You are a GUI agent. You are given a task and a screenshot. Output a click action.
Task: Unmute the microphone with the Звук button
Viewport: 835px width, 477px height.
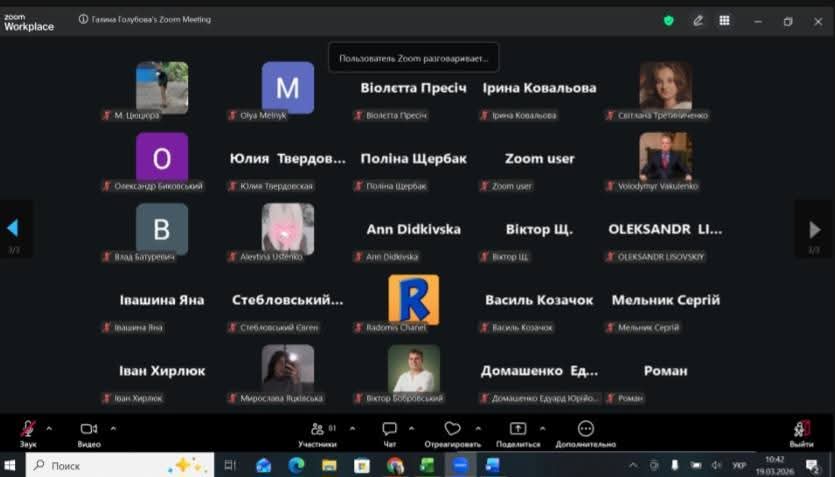[28, 430]
